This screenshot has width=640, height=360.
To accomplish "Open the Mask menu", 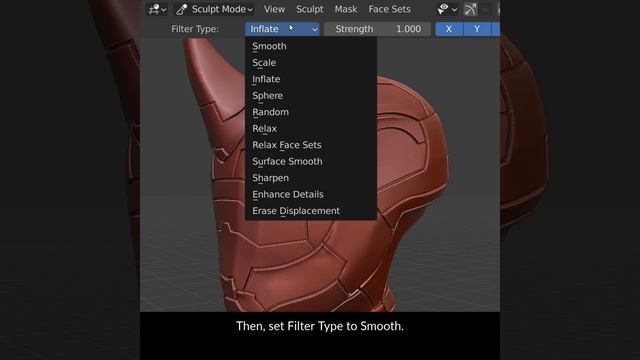I will point(346,9).
